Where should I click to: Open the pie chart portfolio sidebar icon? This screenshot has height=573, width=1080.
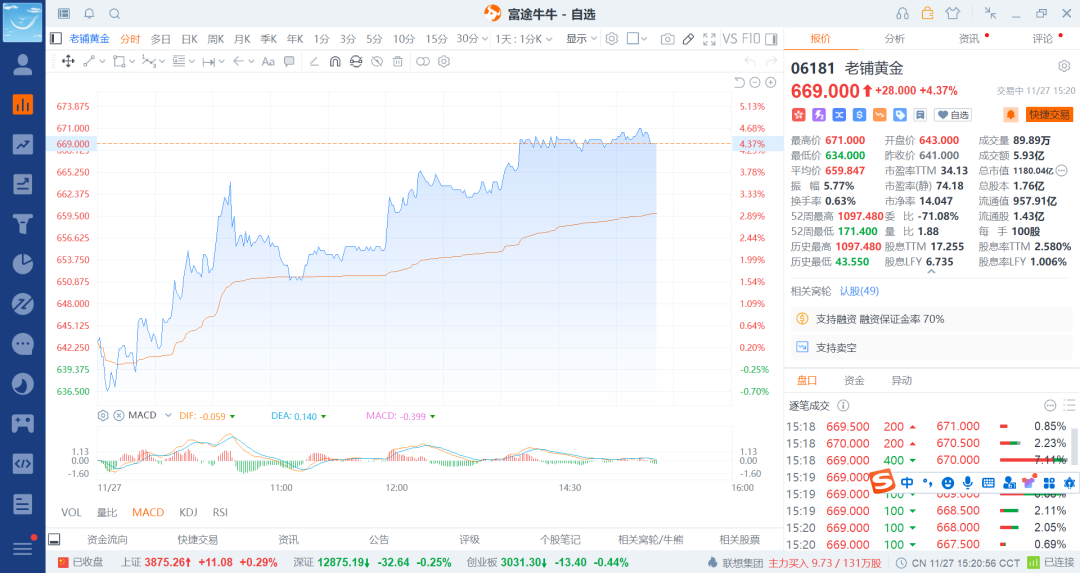coord(23,264)
